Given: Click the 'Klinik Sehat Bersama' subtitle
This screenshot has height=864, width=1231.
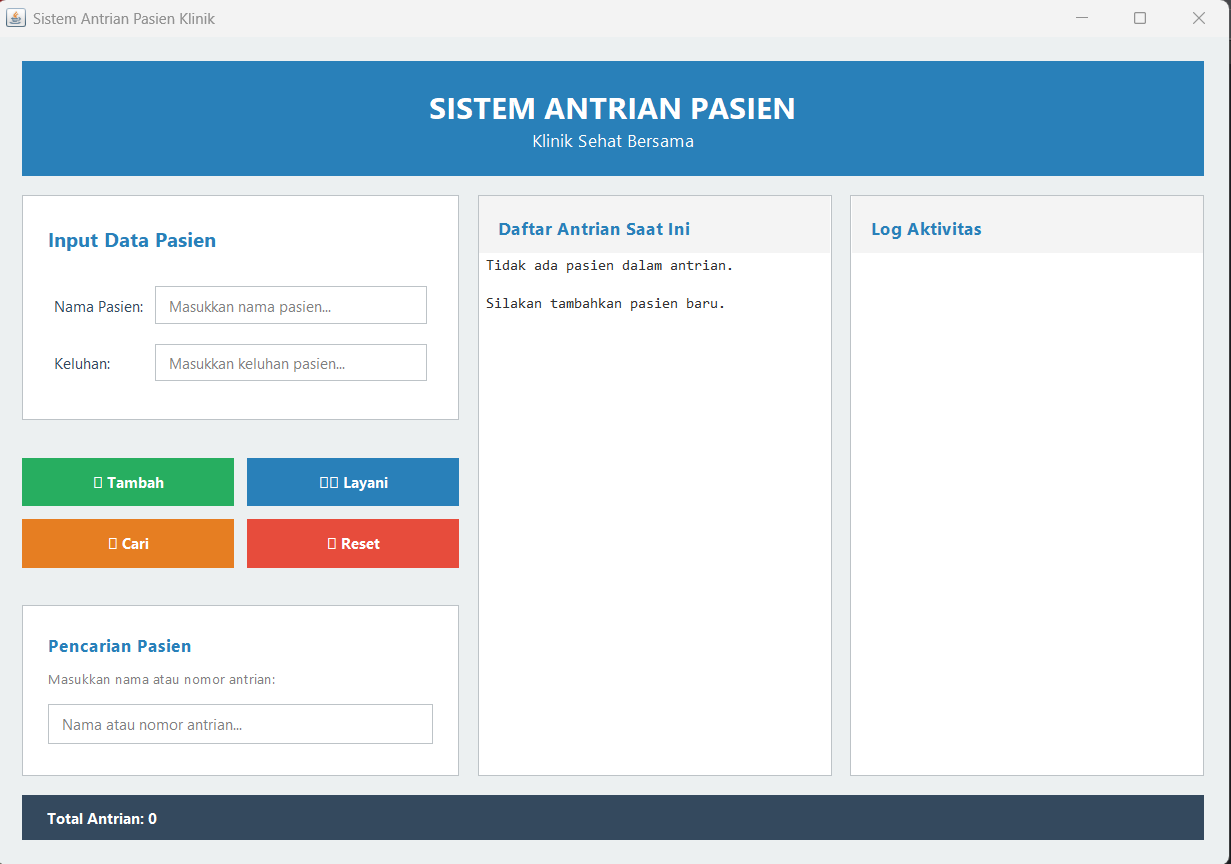Looking at the screenshot, I should [612, 141].
